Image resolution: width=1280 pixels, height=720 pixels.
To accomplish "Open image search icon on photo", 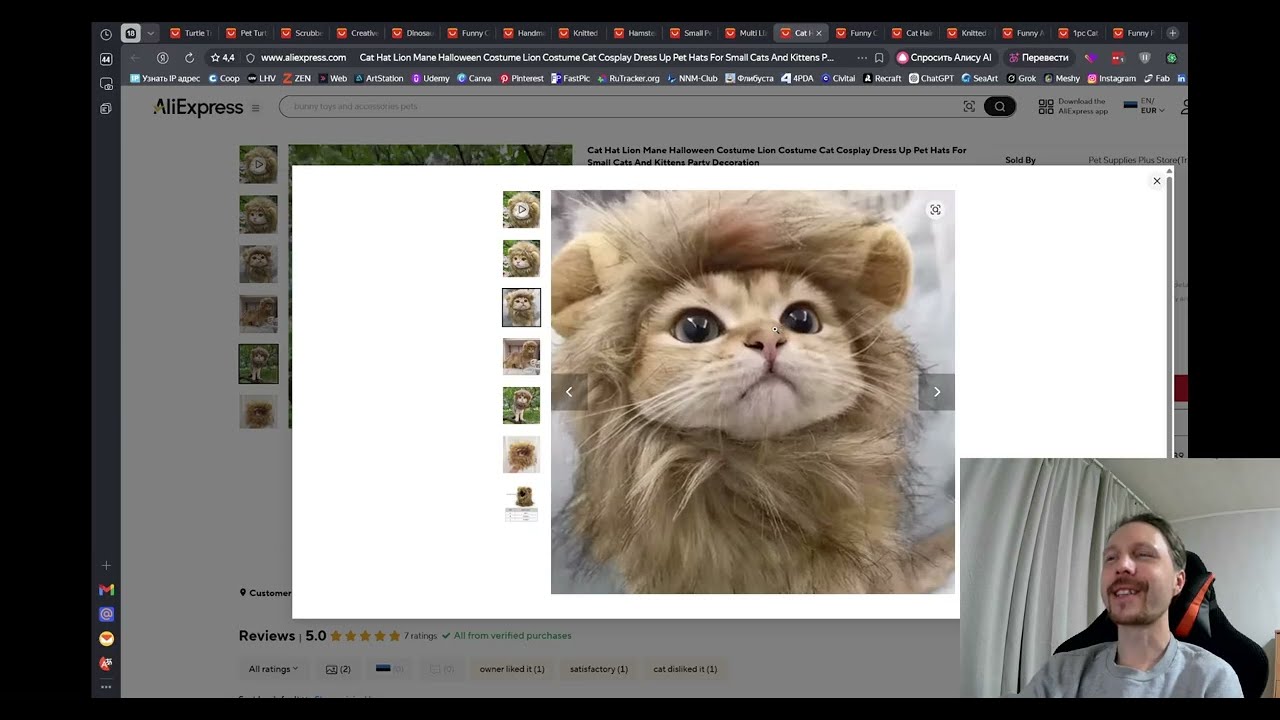I will 935,210.
